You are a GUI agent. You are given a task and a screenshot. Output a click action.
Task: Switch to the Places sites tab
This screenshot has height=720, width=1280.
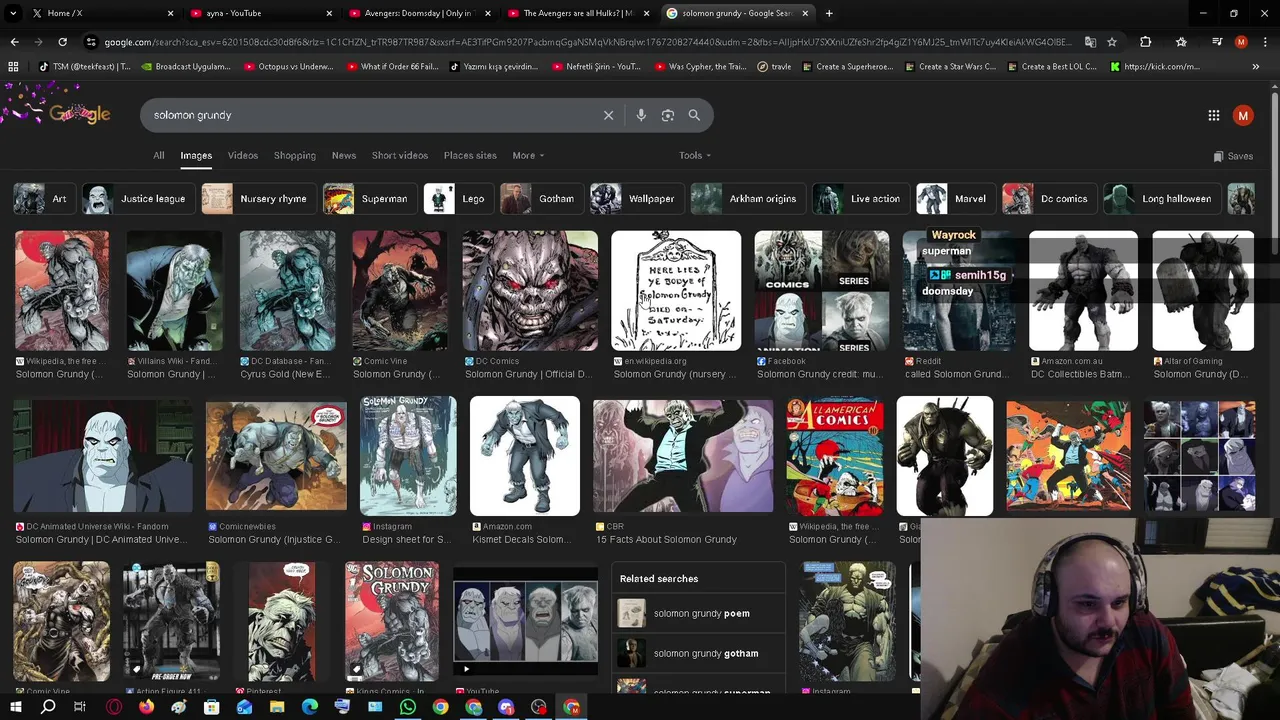point(470,155)
